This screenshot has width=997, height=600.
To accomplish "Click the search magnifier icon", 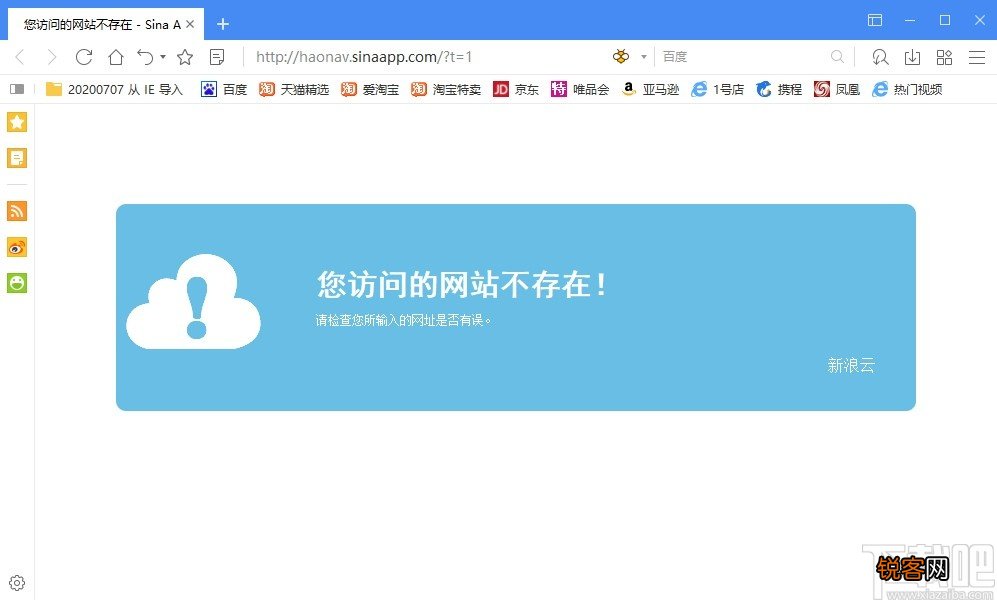I will tap(837, 57).
